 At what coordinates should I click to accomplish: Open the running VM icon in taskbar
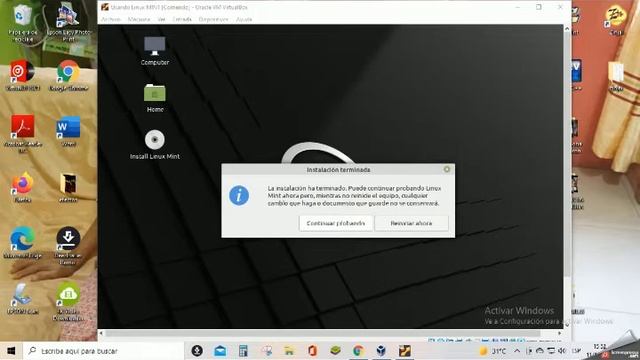click(404, 351)
